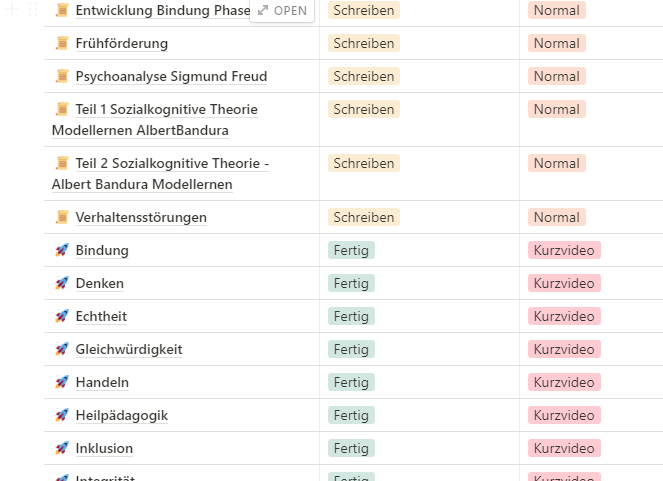
Task: Click the rocket icon beside Gleichwürdigkeit
Action: pos(62,349)
